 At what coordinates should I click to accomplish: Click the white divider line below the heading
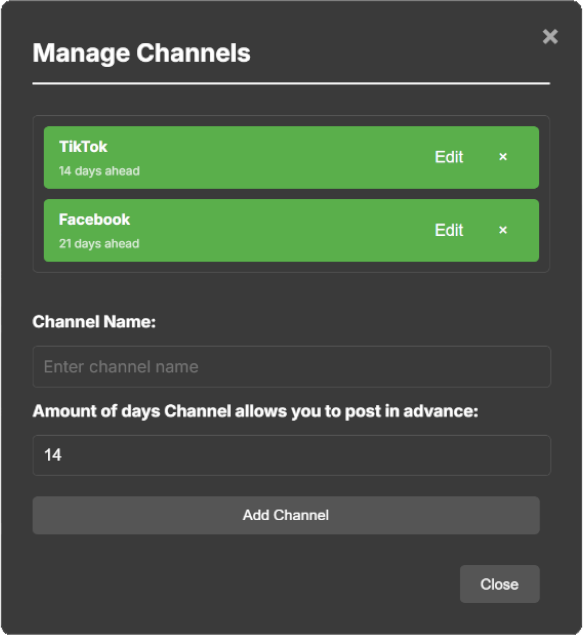pos(291,84)
